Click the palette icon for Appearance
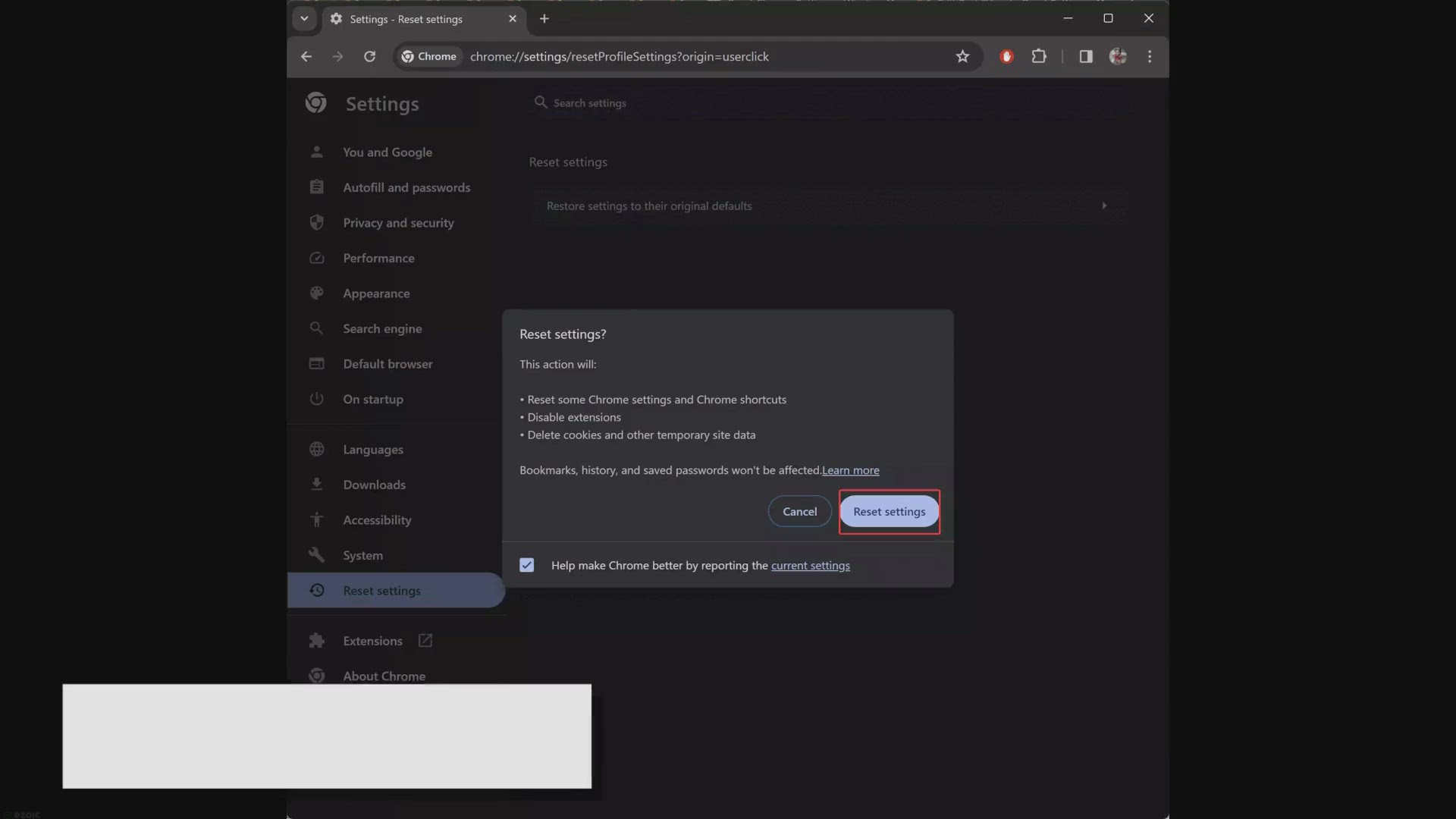The height and width of the screenshot is (819, 1456). click(317, 293)
